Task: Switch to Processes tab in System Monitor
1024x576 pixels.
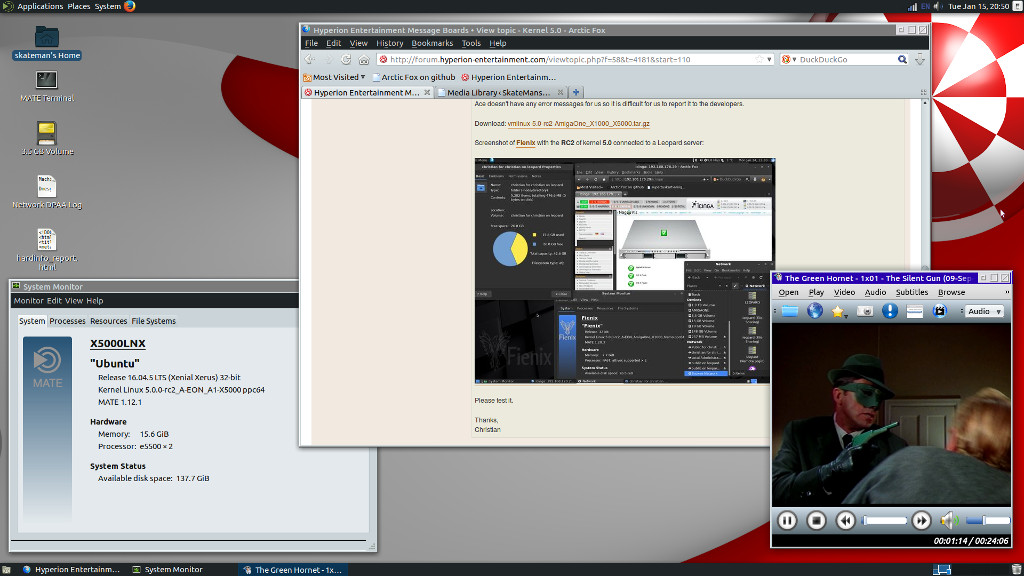Action: (x=67, y=321)
